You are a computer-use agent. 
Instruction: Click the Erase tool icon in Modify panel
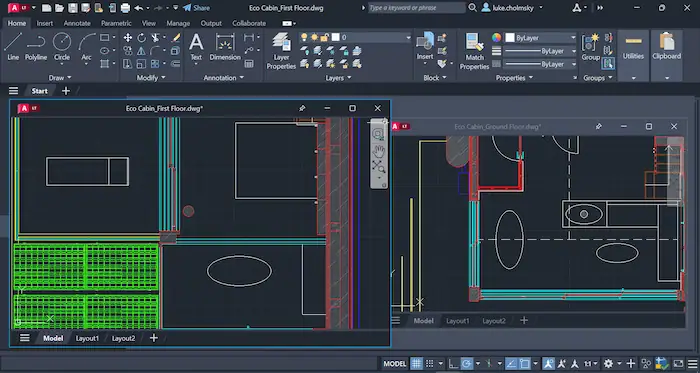(176, 37)
